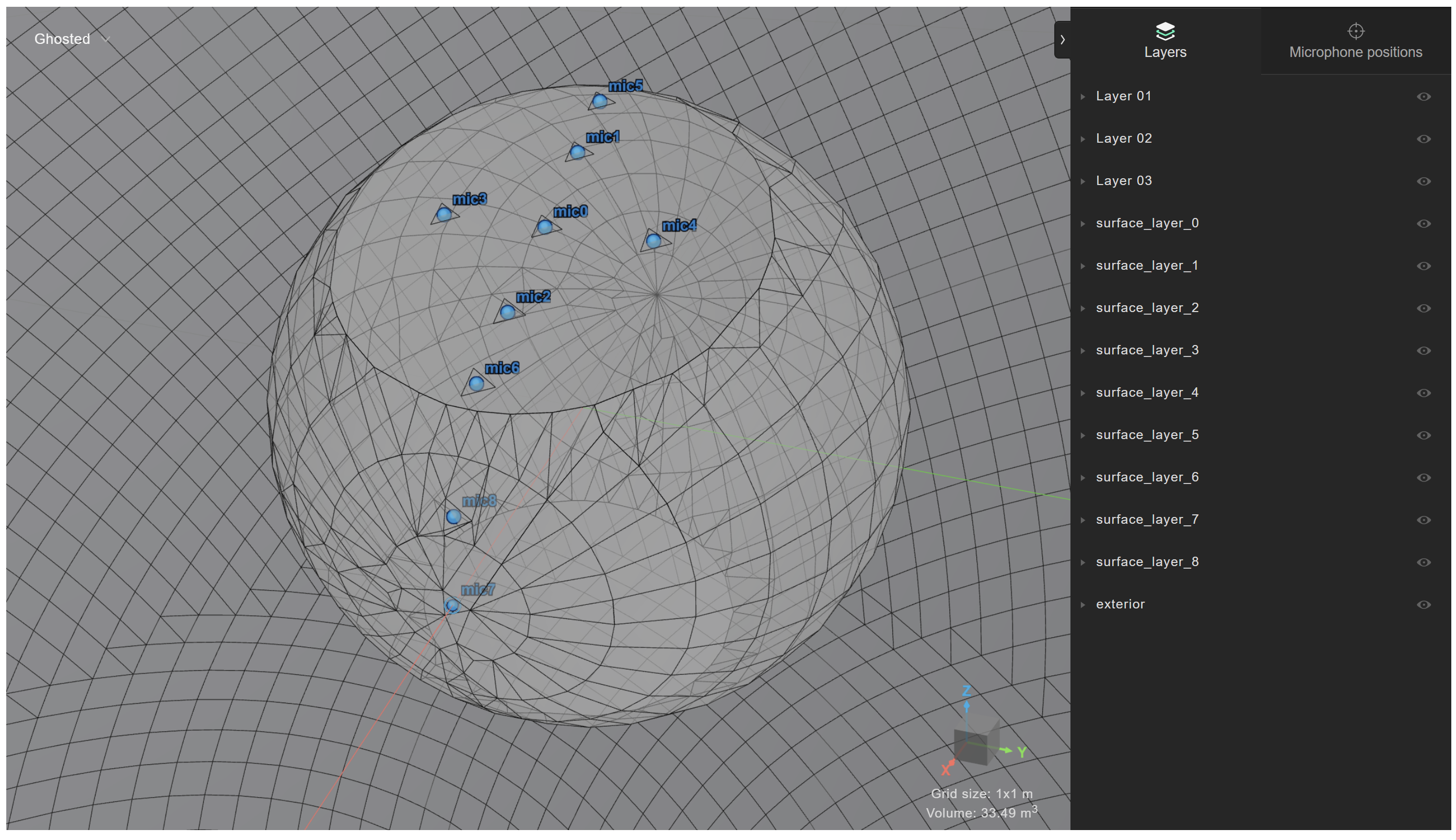
Task: Select the surface_layer_0 name text
Action: [1147, 224]
